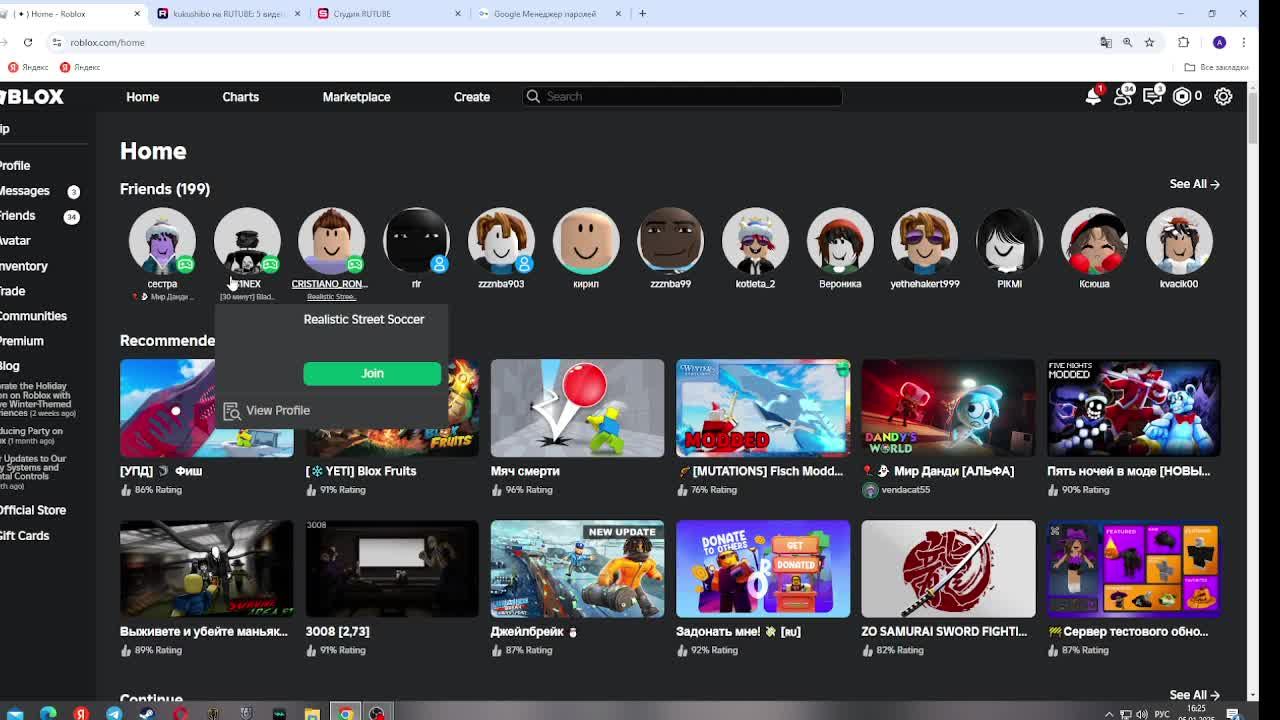Open Chrome three-dot menu

pyautogui.click(x=1243, y=42)
